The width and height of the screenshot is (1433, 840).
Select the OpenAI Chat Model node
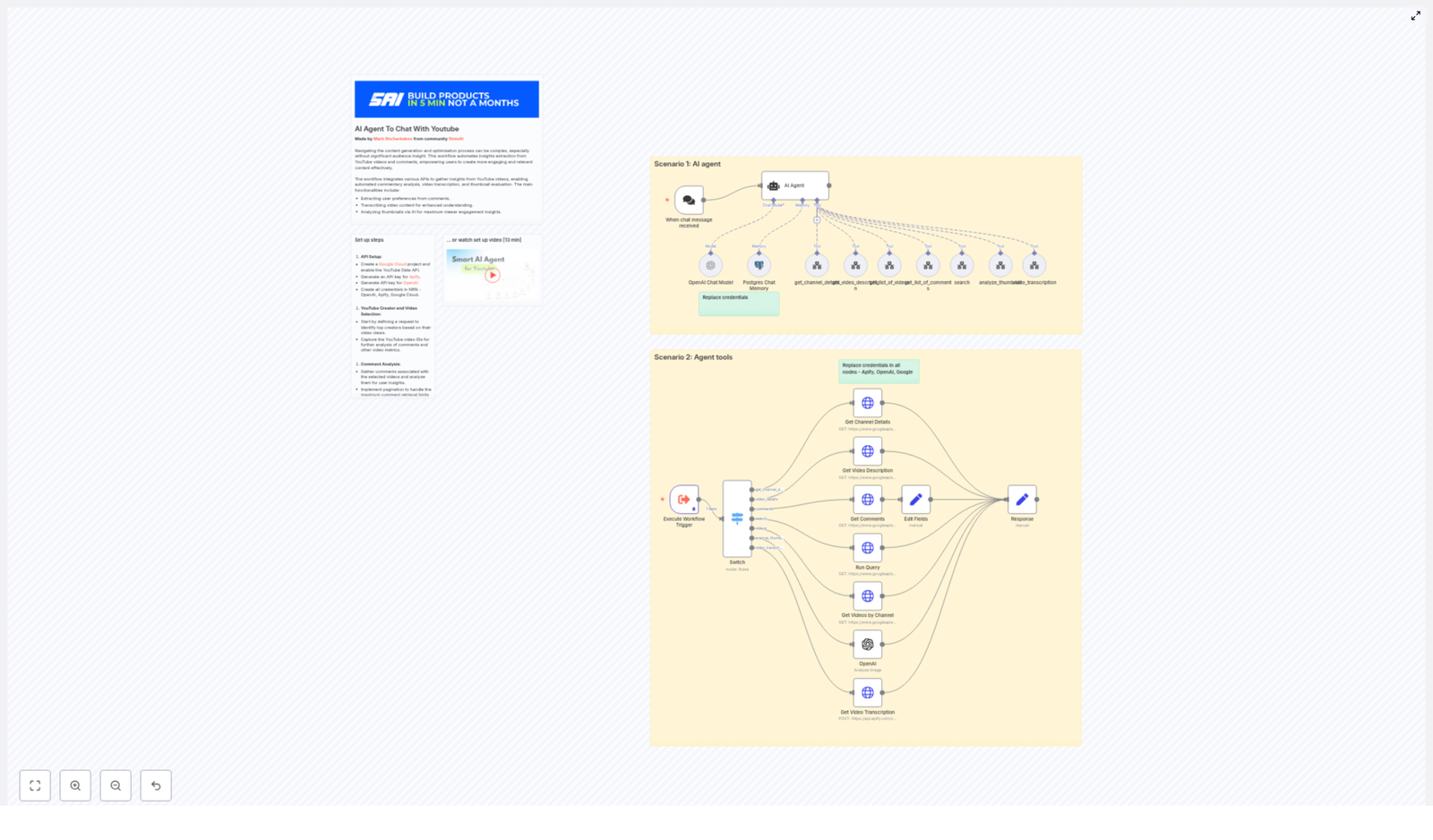pos(710,265)
